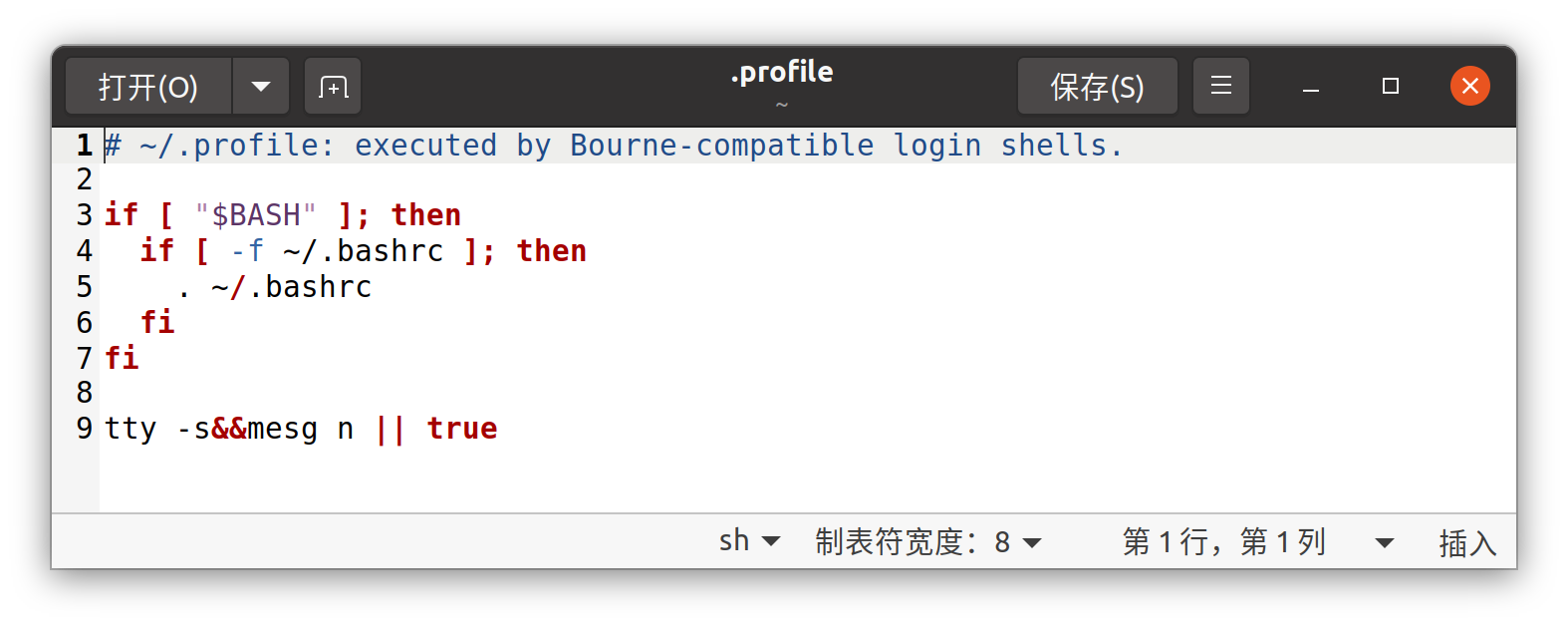Click the line number 1 in the gutter
1568x626 pixels.
pos(83,145)
